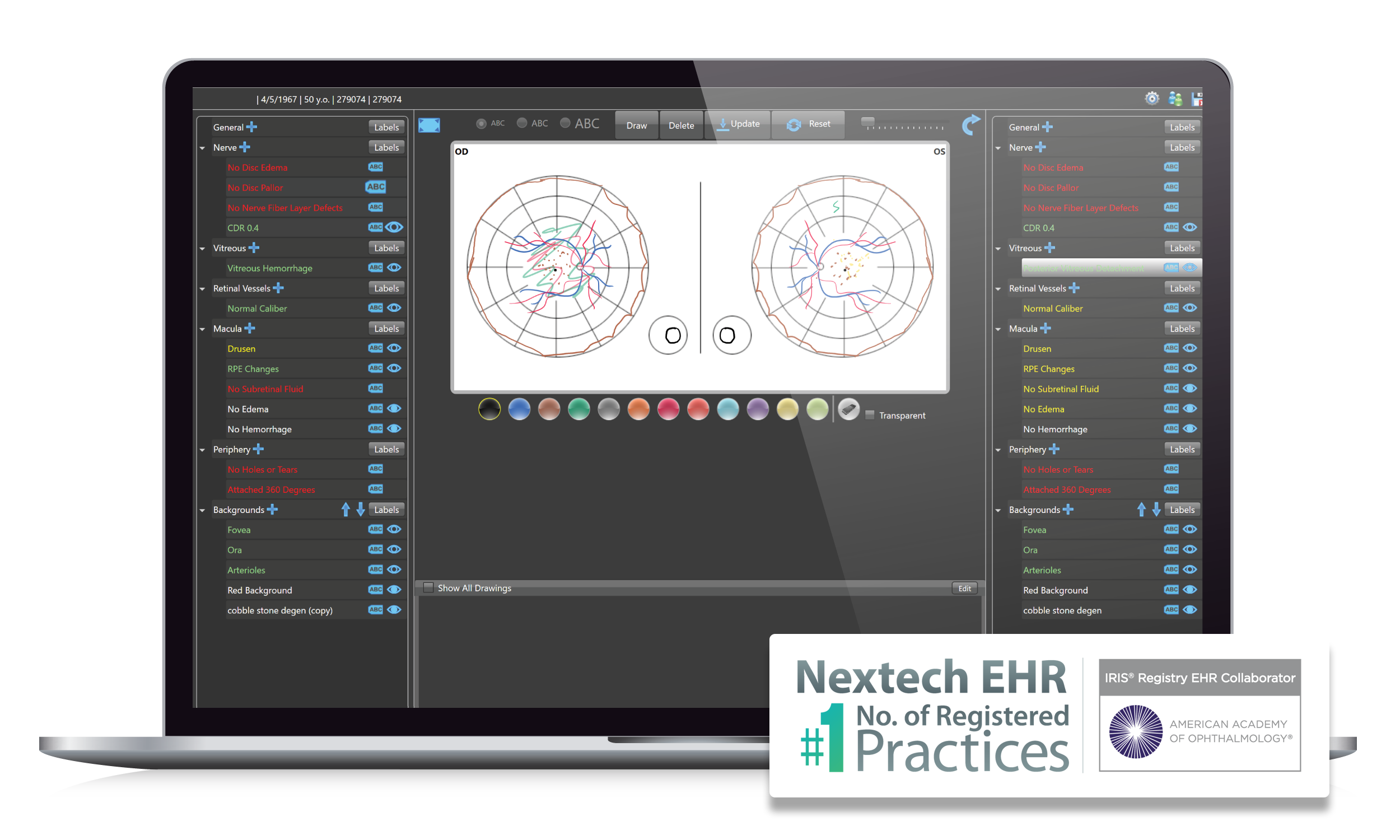The width and height of the screenshot is (1400, 840).
Task: Click ABC label icon for left No Disc Pallor
Action: pyautogui.click(x=376, y=187)
